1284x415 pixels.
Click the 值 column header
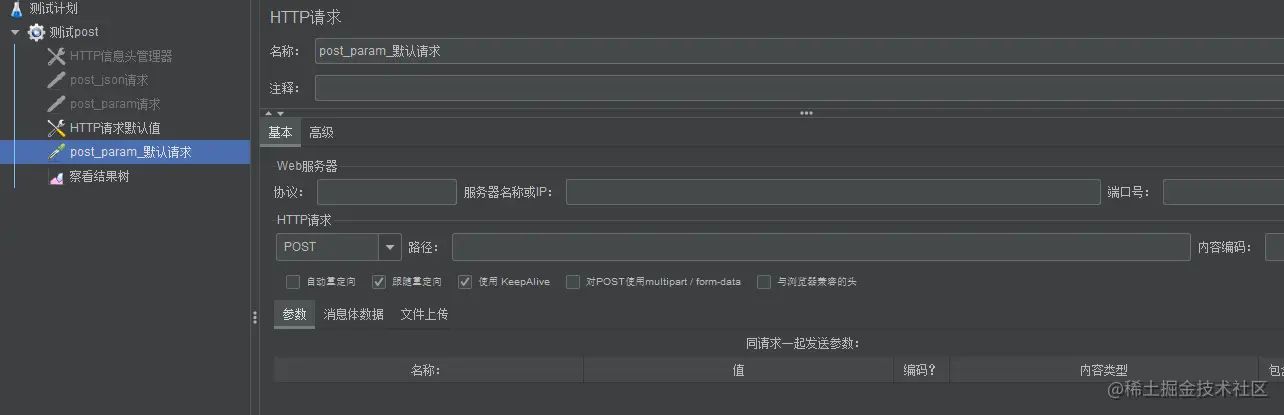(738, 370)
